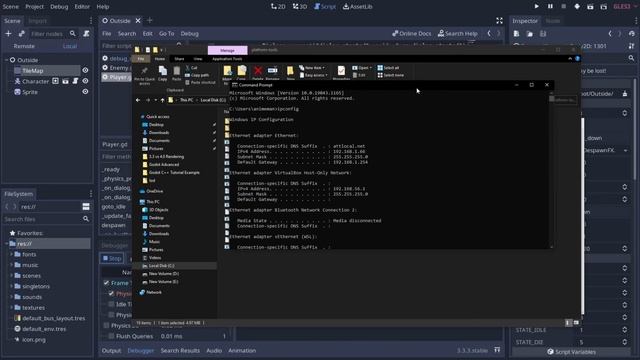
Task: Click the Copy icon in Explorer ribbon
Action: (x=162, y=71)
